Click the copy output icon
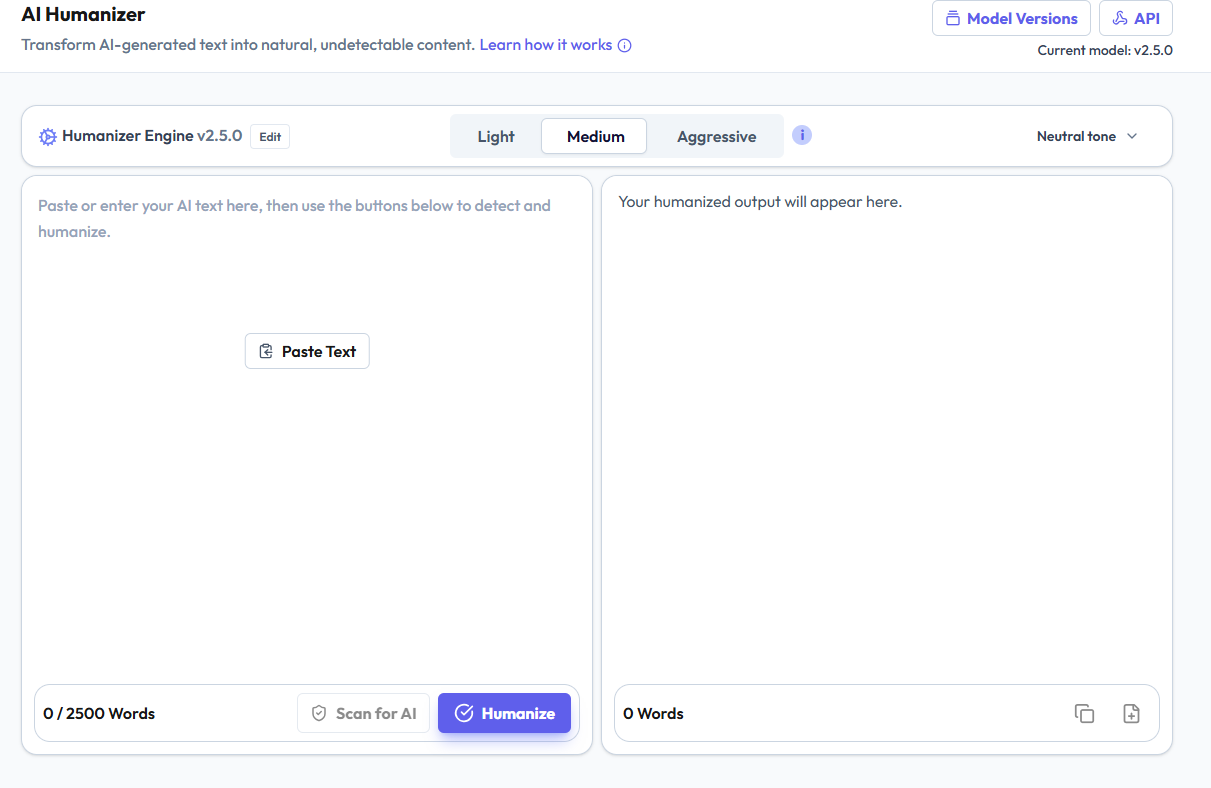This screenshot has width=1211, height=788. (x=1084, y=713)
